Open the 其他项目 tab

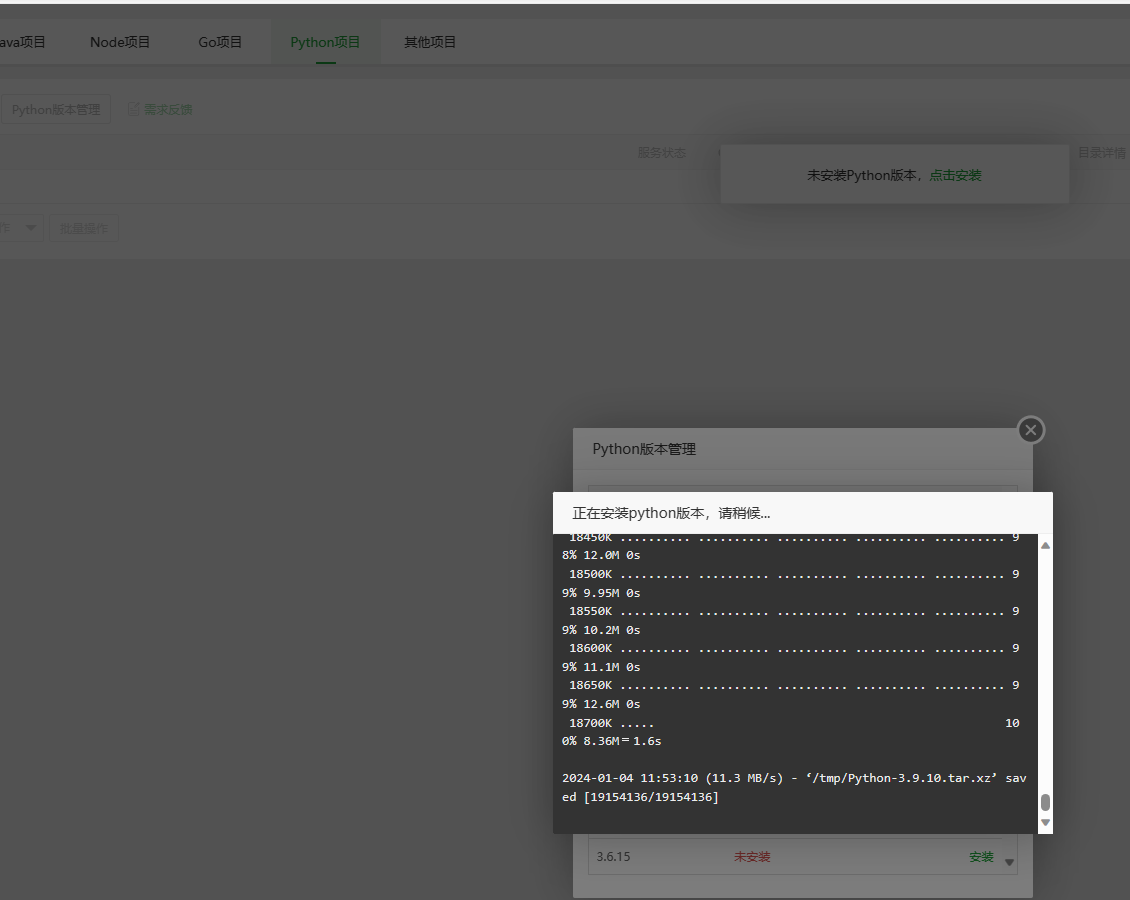tap(430, 43)
